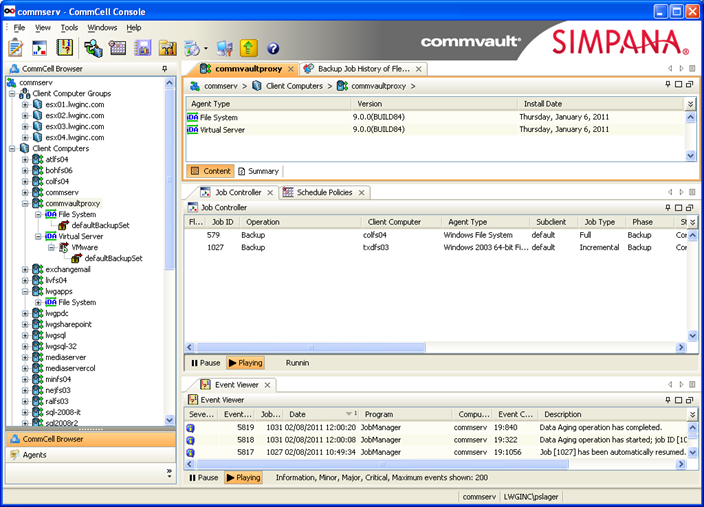
Task: Sort the agent table by Install Date
Action: (601, 104)
